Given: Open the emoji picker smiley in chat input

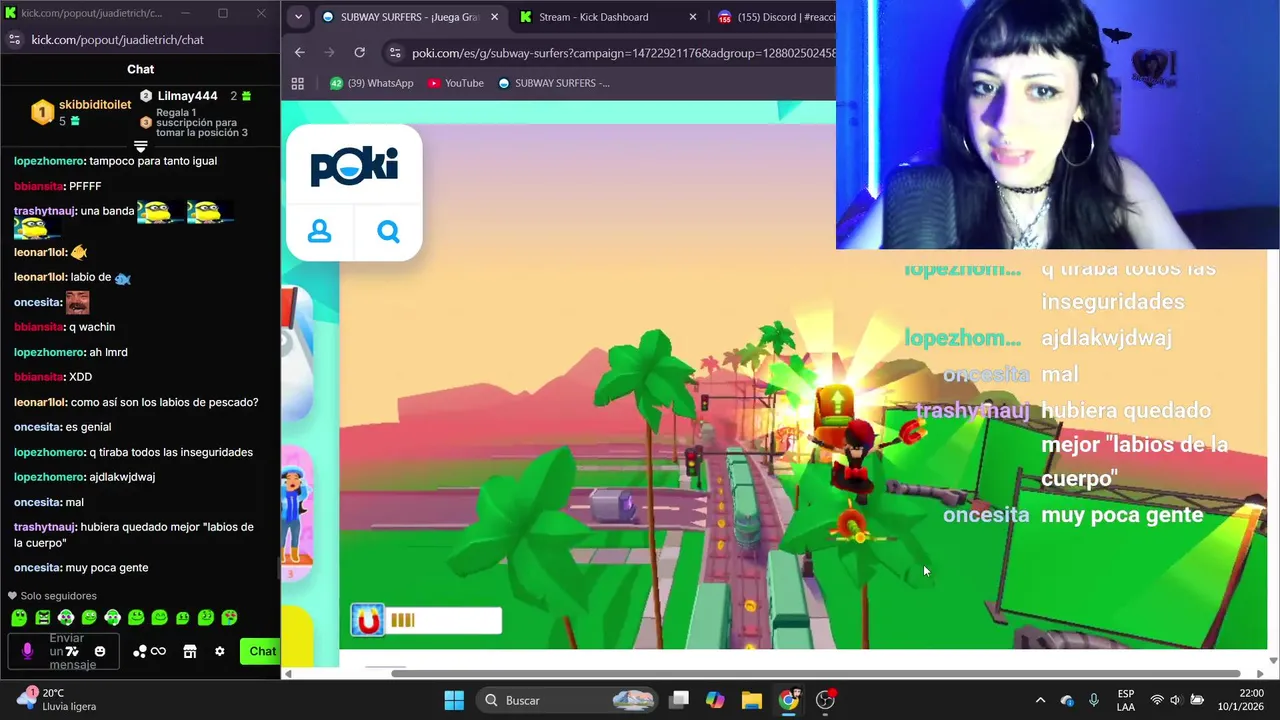Looking at the screenshot, I should [100, 651].
